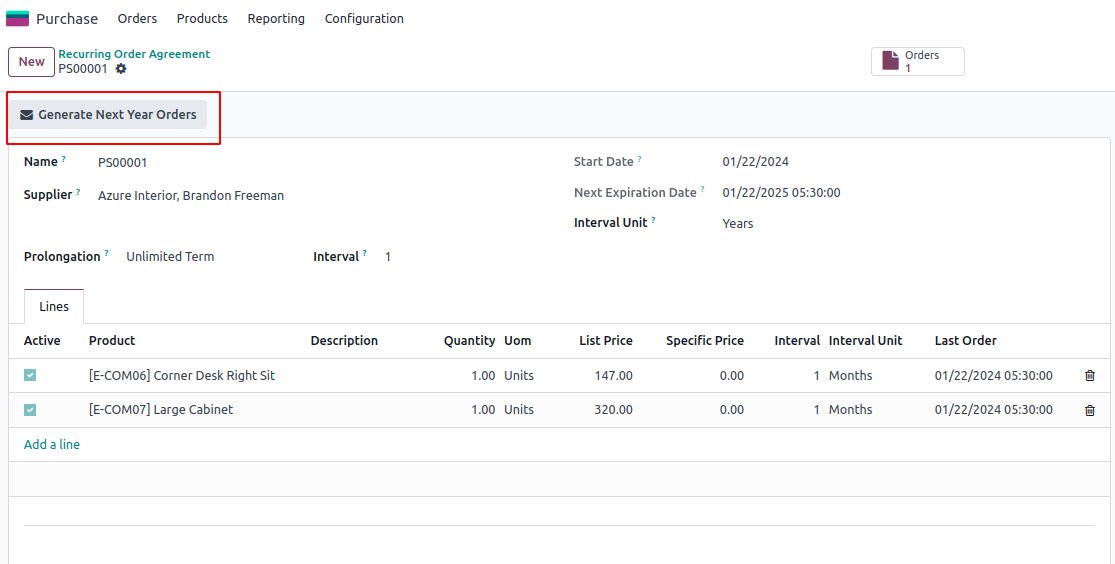Click the New button
Image resolution: width=1115 pixels, height=564 pixels.
(31, 62)
